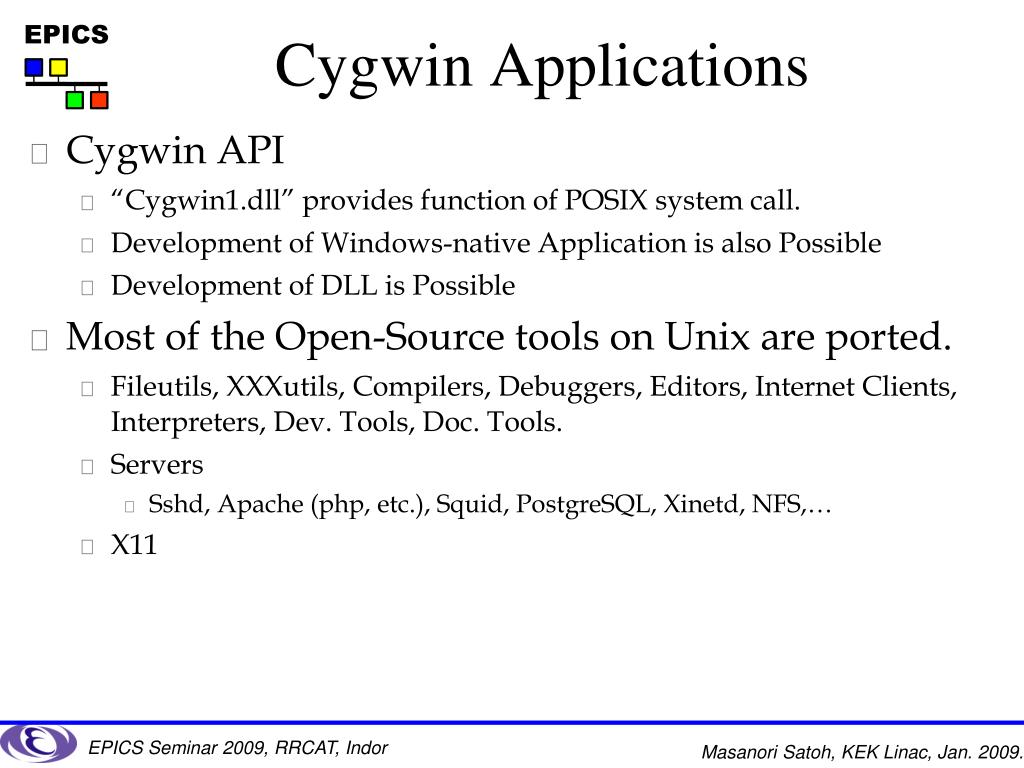Select the line about "Cygwin1.dll" POSIX system call

coord(455,200)
